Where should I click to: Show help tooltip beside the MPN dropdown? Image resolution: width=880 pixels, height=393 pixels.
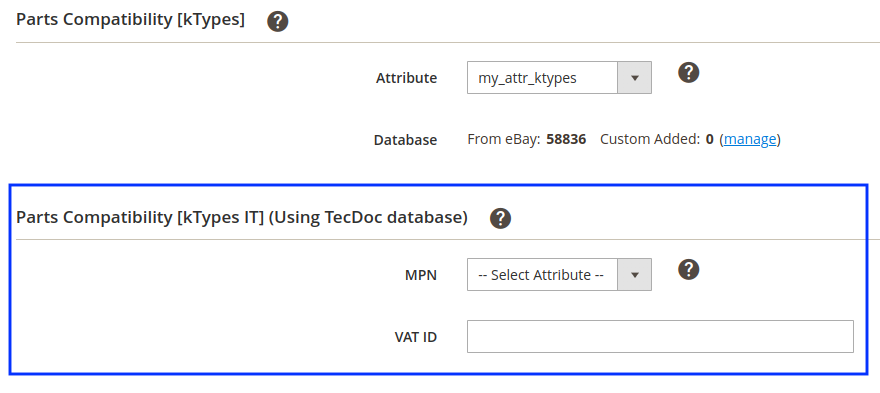[689, 269]
